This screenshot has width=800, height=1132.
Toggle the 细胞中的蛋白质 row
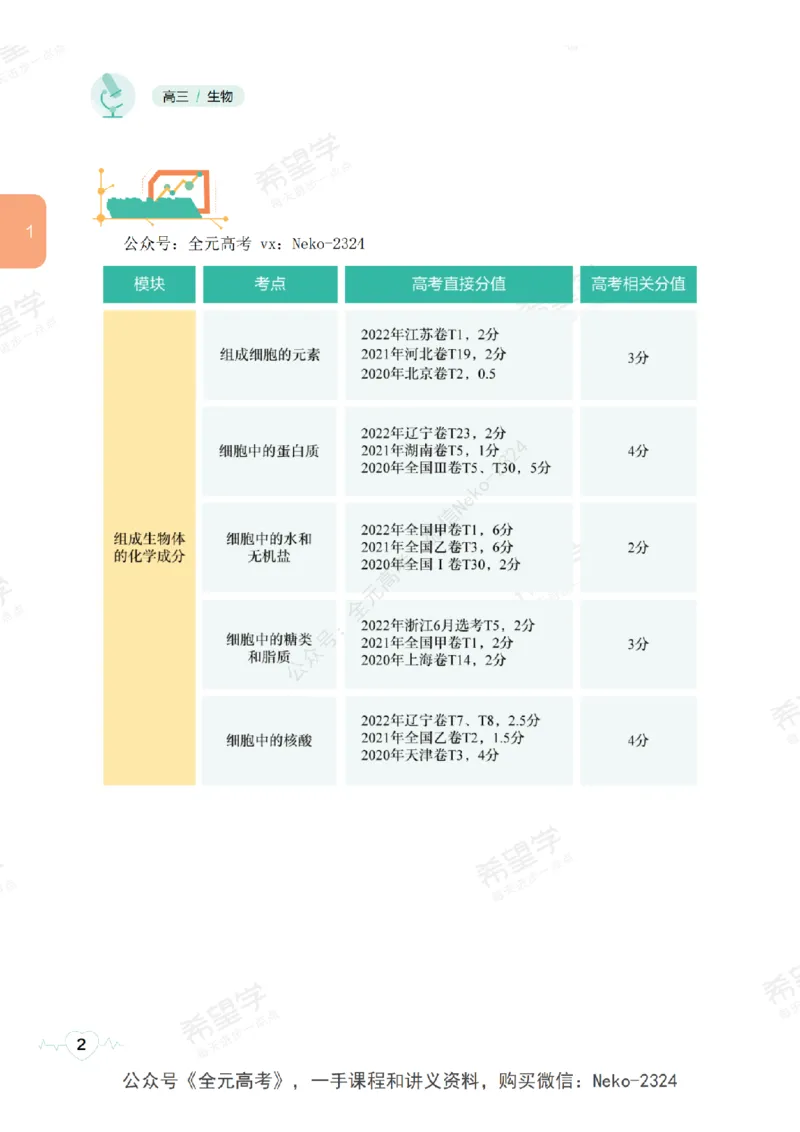pyautogui.click(x=270, y=450)
